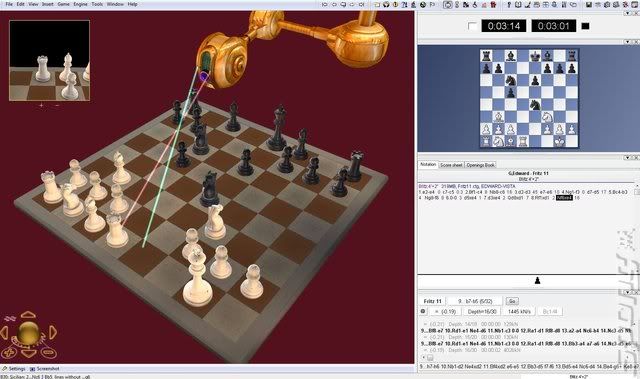Open the Insert menu
This screenshot has height=379, width=640.
47,4
